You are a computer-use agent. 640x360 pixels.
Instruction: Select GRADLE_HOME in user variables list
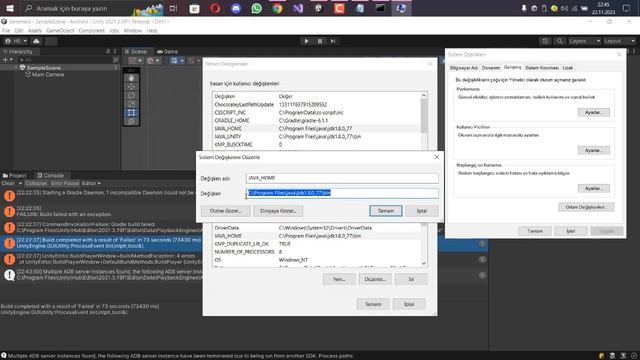(x=316, y=121)
